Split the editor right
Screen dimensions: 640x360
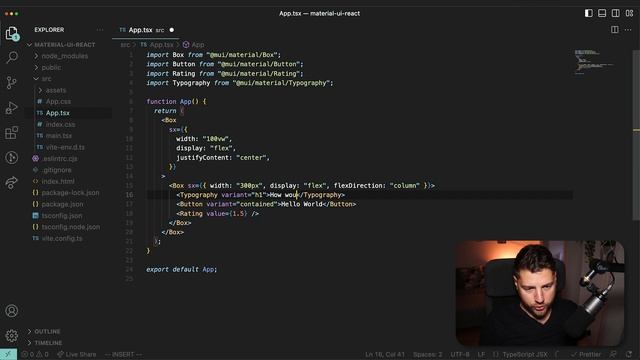pyautogui.click(x=615, y=30)
